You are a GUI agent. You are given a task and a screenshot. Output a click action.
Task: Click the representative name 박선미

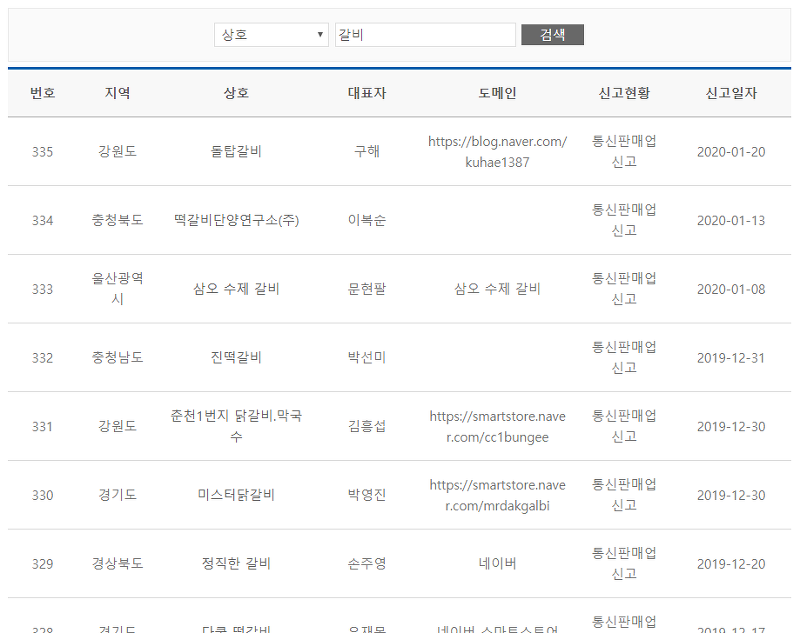[x=365, y=357]
